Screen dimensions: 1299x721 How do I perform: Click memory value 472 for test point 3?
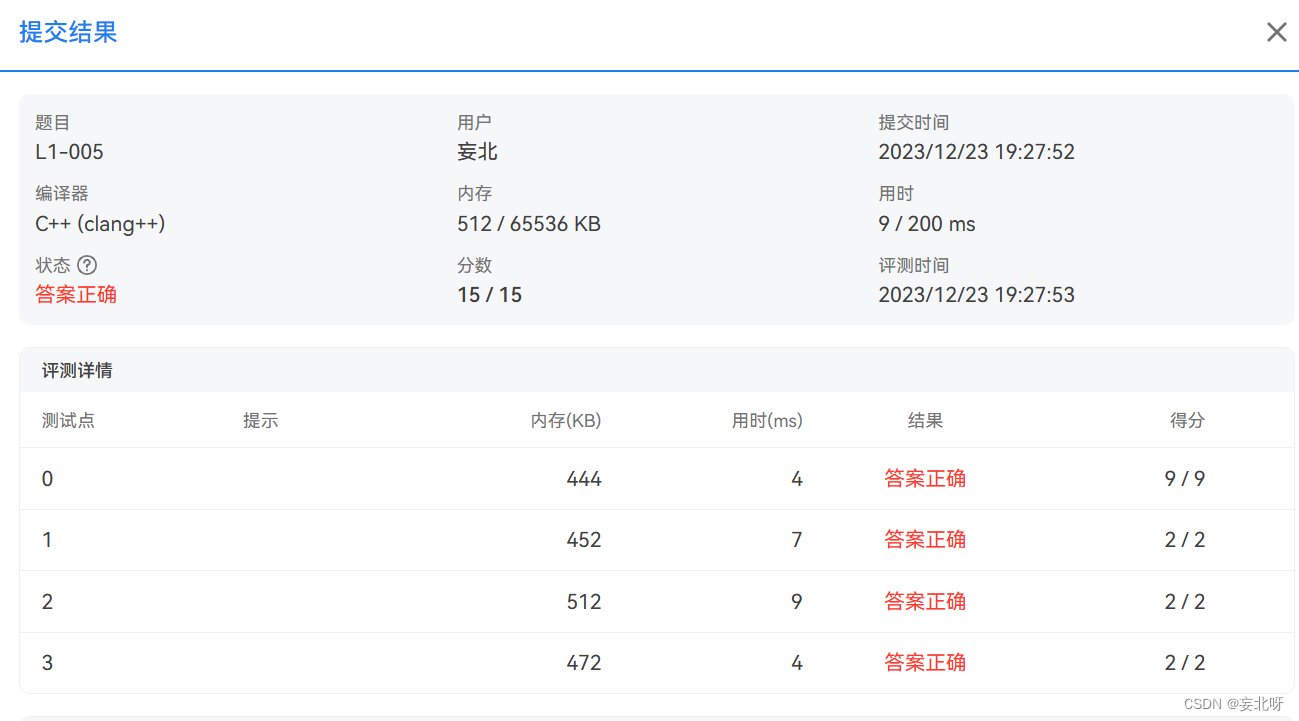(584, 663)
